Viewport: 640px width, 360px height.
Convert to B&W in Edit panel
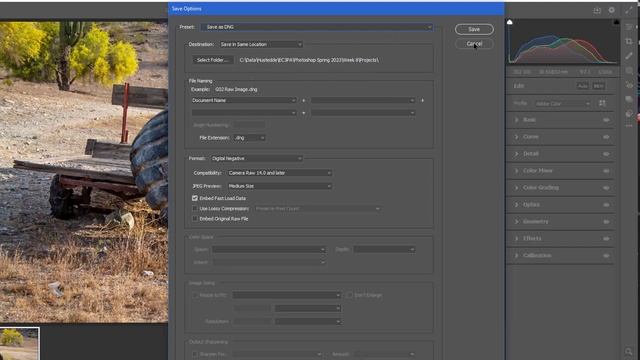[x=598, y=86]
